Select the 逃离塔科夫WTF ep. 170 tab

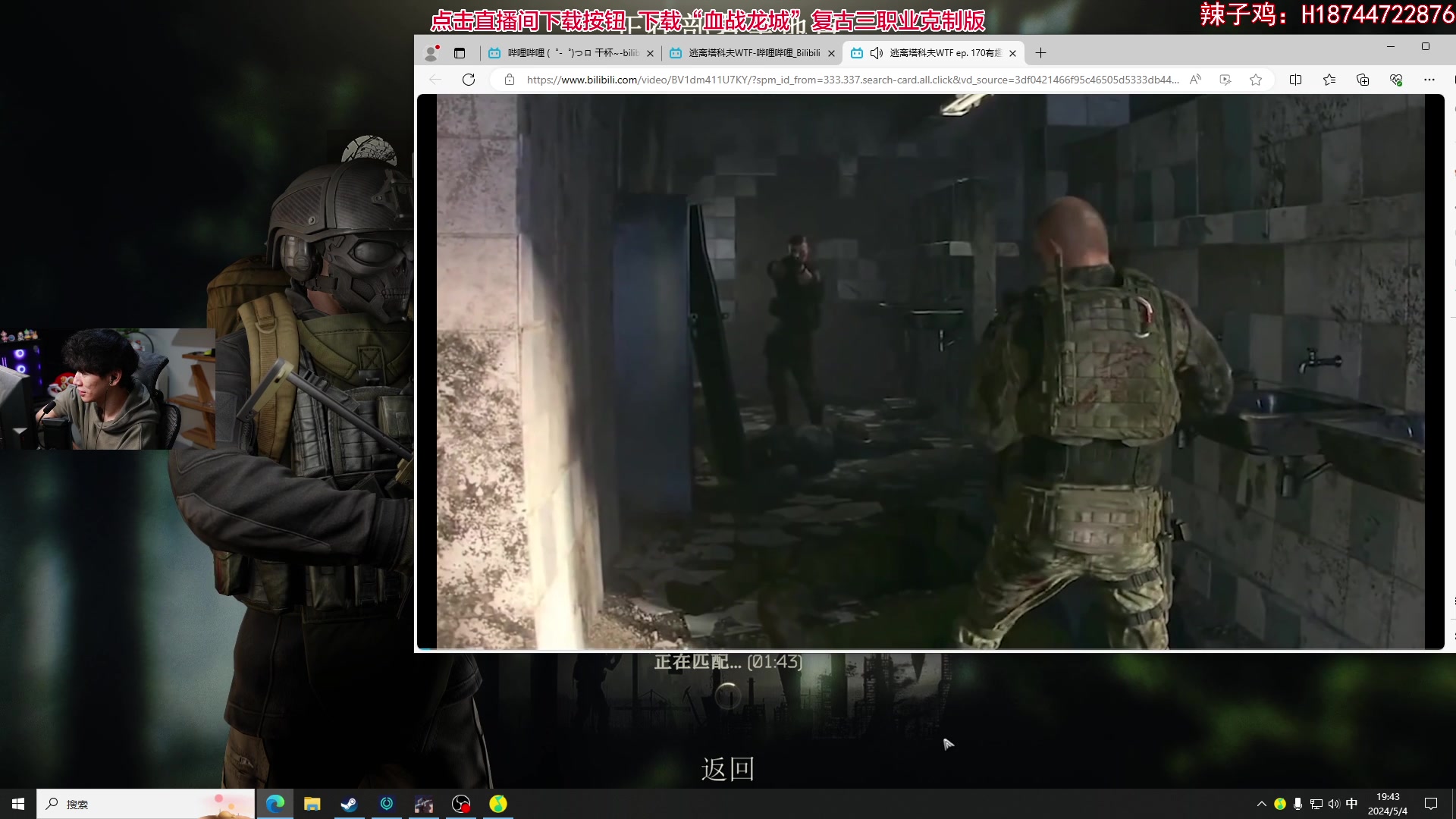pos(933,53)
